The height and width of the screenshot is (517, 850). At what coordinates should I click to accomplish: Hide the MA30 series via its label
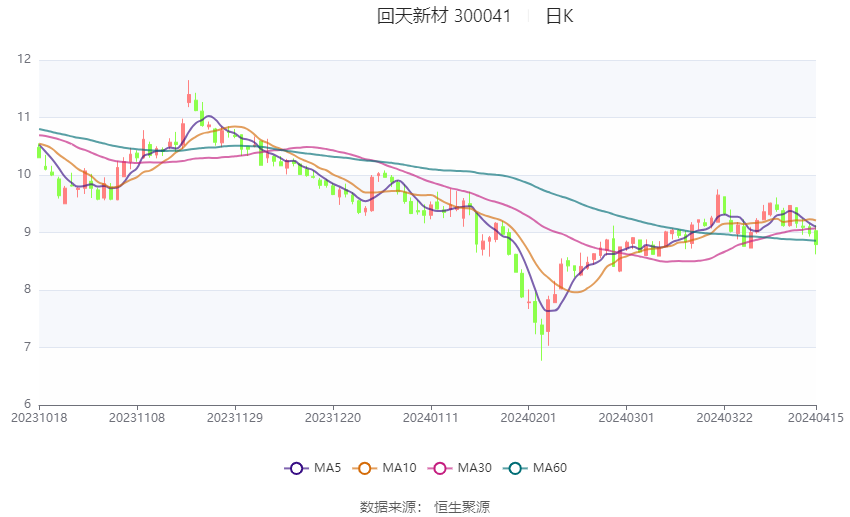pos(474,468)
